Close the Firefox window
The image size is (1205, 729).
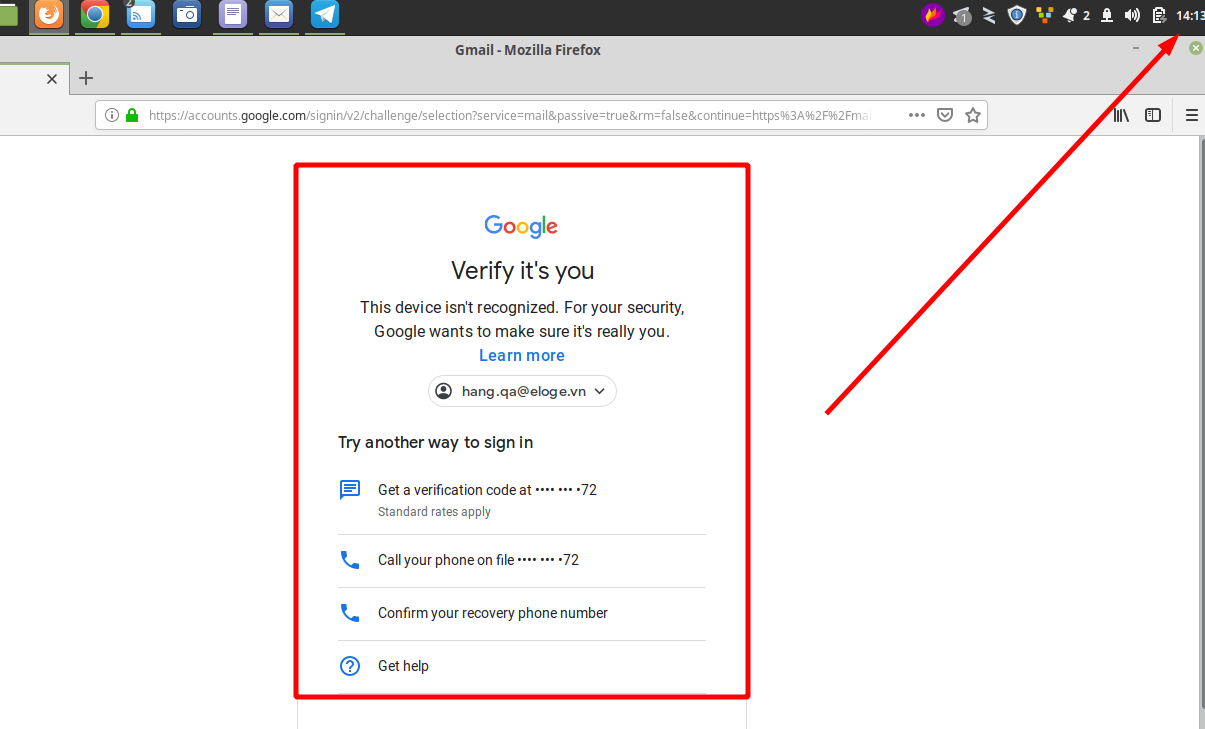(x=1195, y=48)
